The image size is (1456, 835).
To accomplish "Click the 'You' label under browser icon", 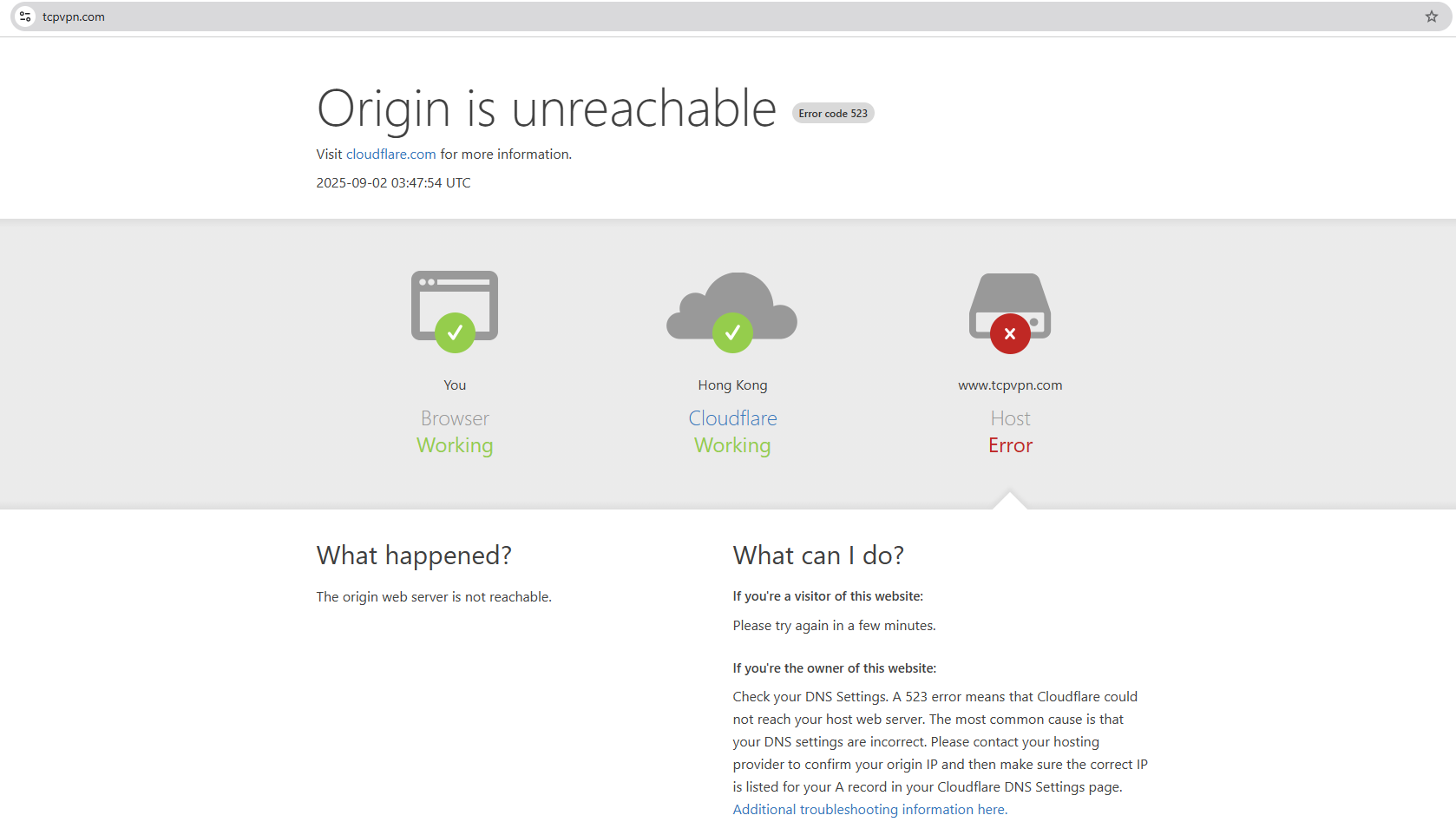I will tap(455, 385).
